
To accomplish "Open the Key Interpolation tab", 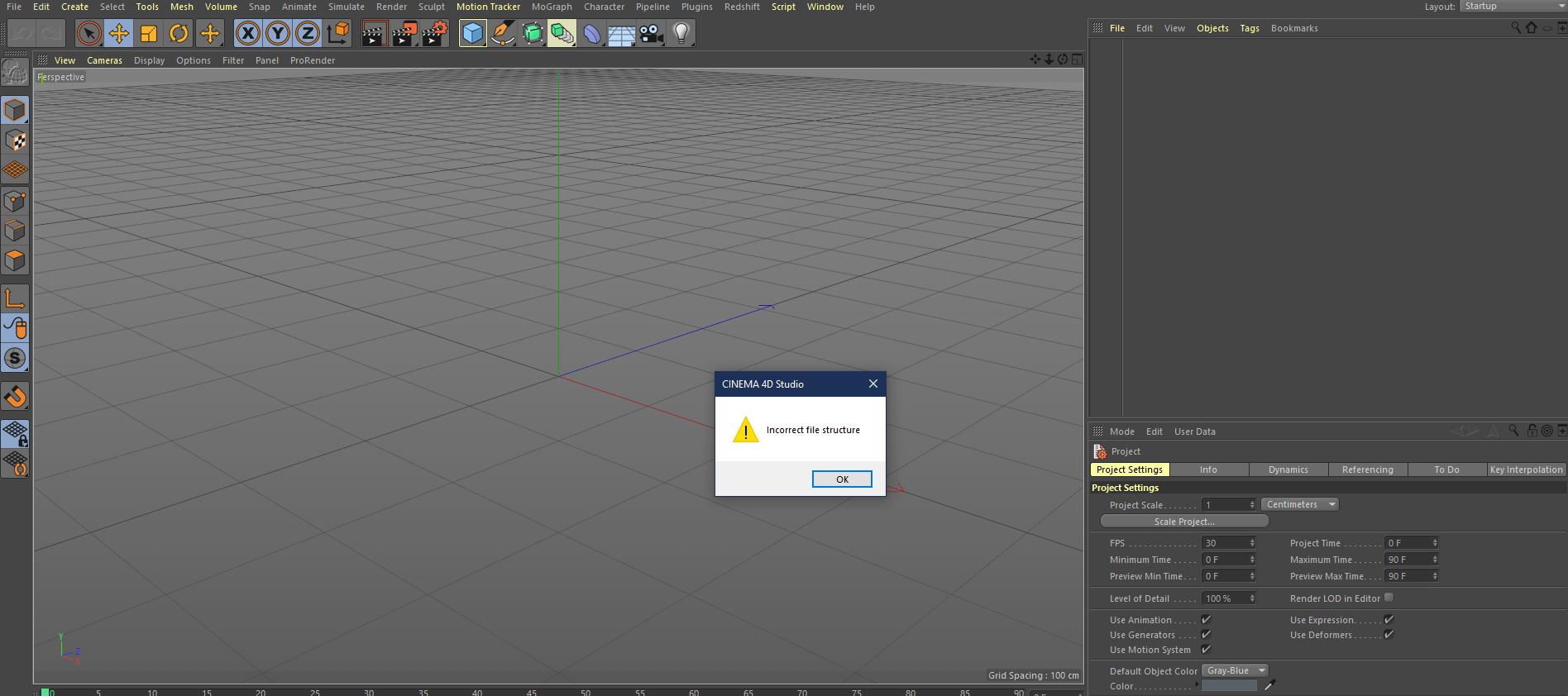I will click(1527, 470).
